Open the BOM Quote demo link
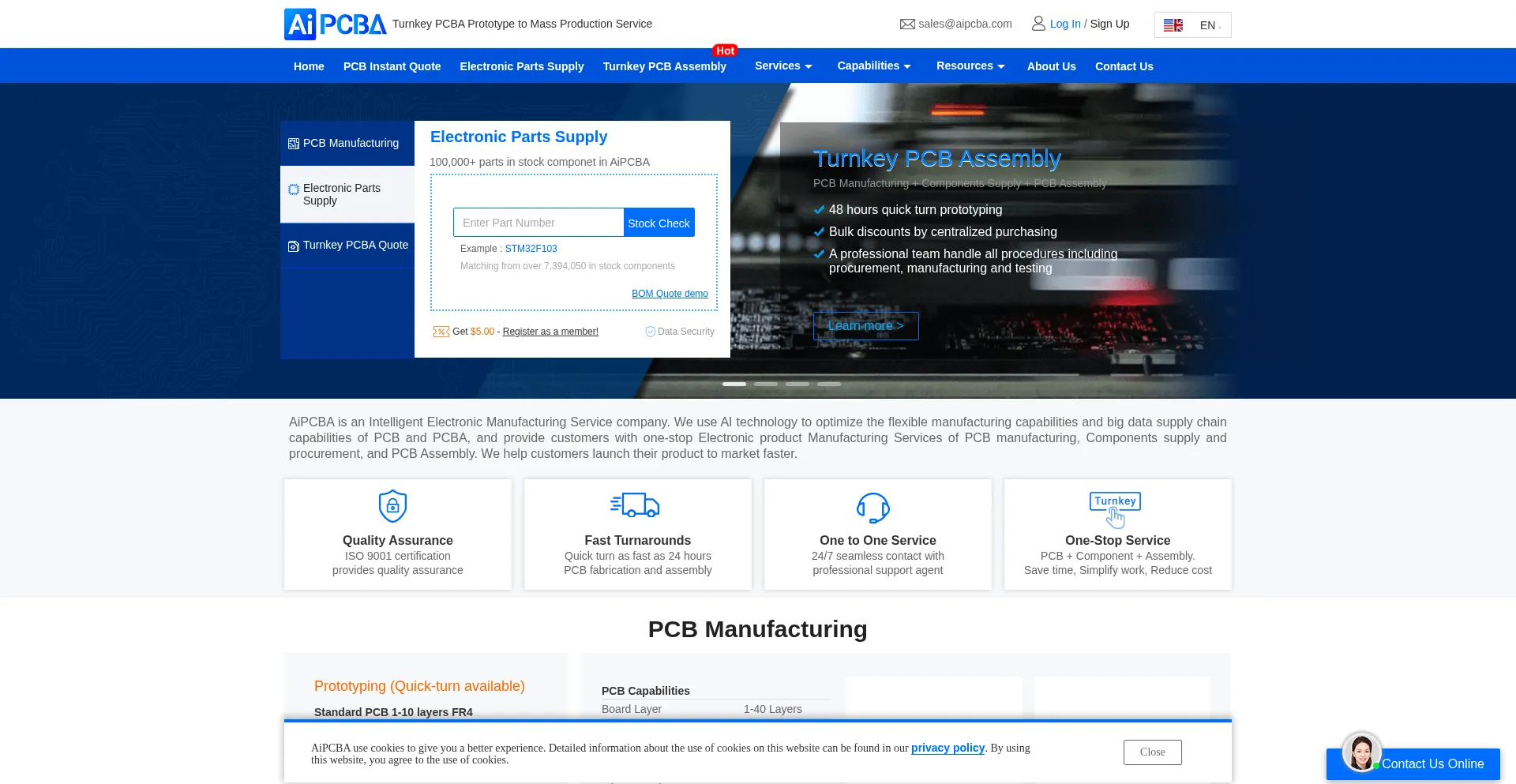 pos(670,294)
